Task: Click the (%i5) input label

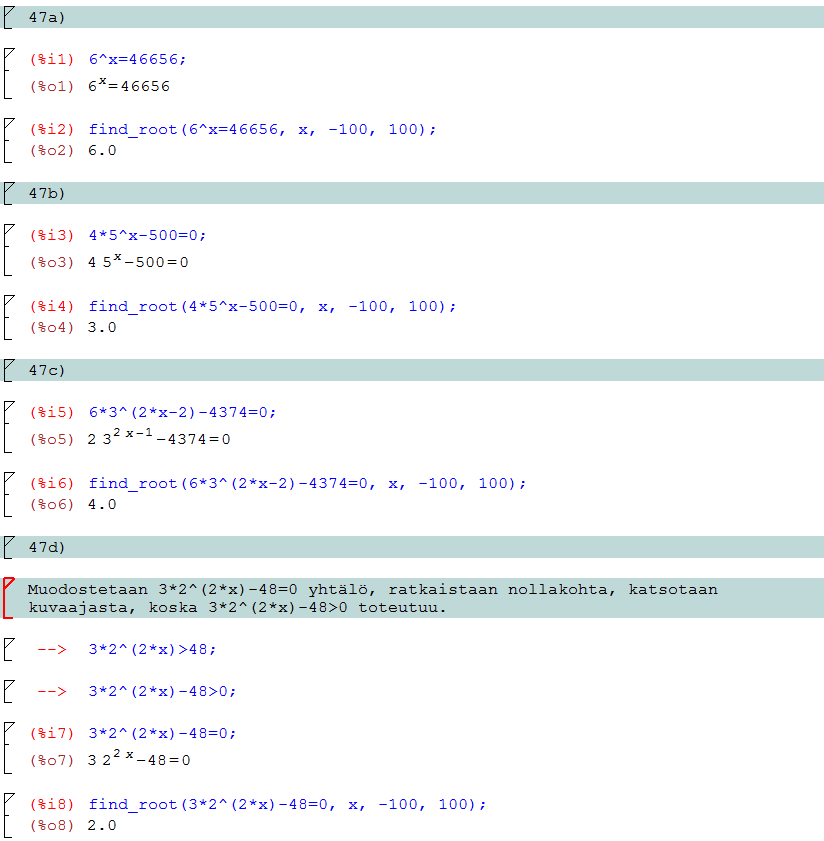Action: pos(52,412)
